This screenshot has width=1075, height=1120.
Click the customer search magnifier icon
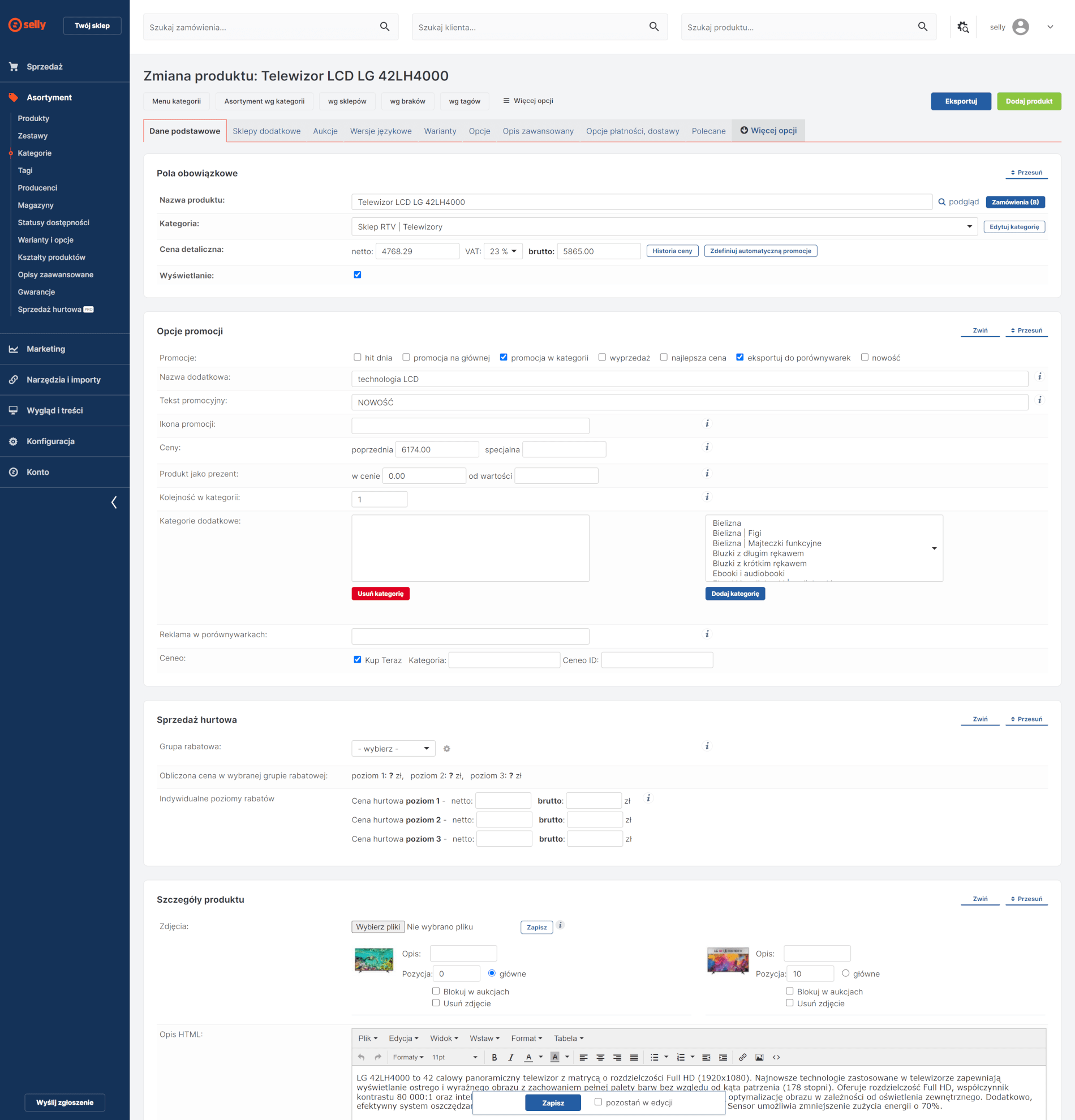(653, 27)
